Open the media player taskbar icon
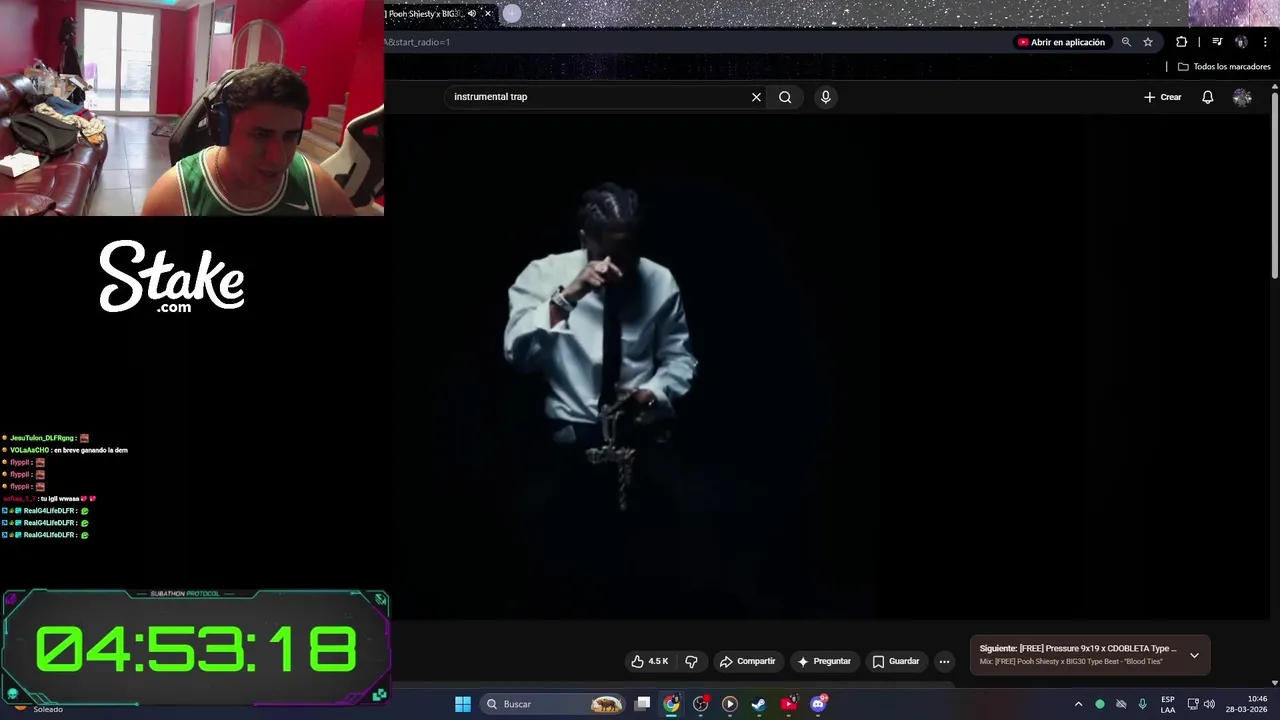Image resolution: width=1280 pixels, height=720 pixels. (x=730, y=704)
